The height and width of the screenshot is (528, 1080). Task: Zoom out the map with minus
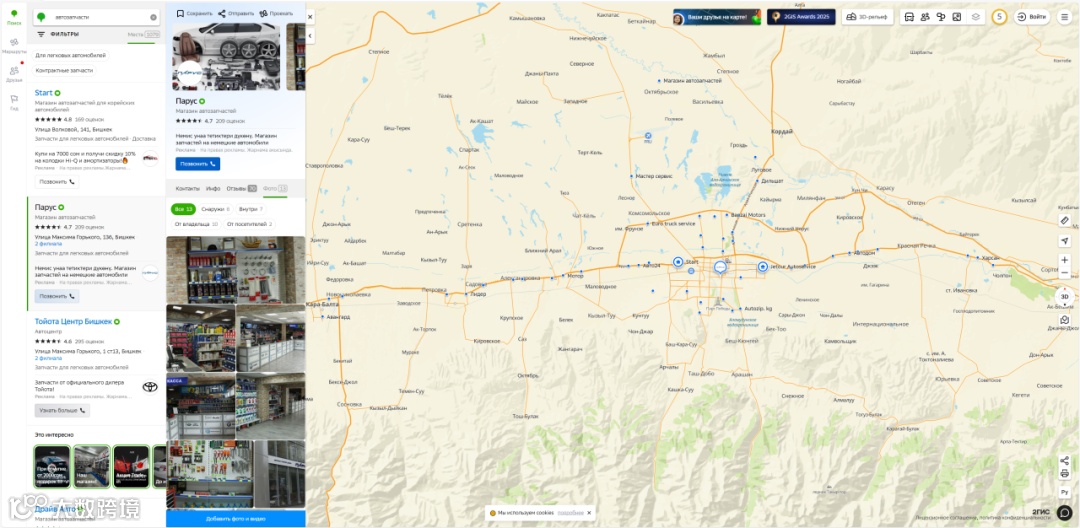point(1065,273)
